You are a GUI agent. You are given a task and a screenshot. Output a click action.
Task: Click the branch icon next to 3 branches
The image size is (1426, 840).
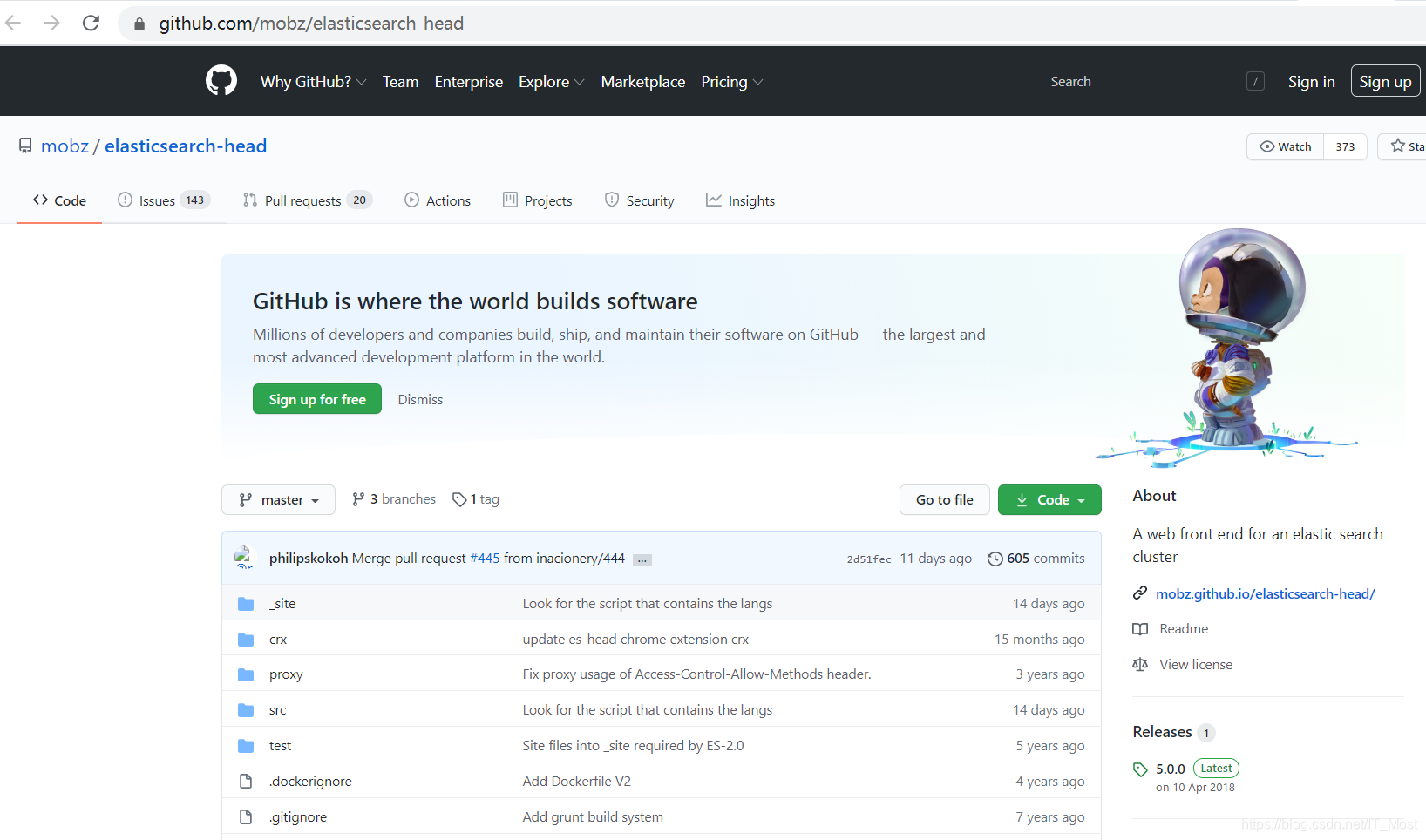coord(358,499)
